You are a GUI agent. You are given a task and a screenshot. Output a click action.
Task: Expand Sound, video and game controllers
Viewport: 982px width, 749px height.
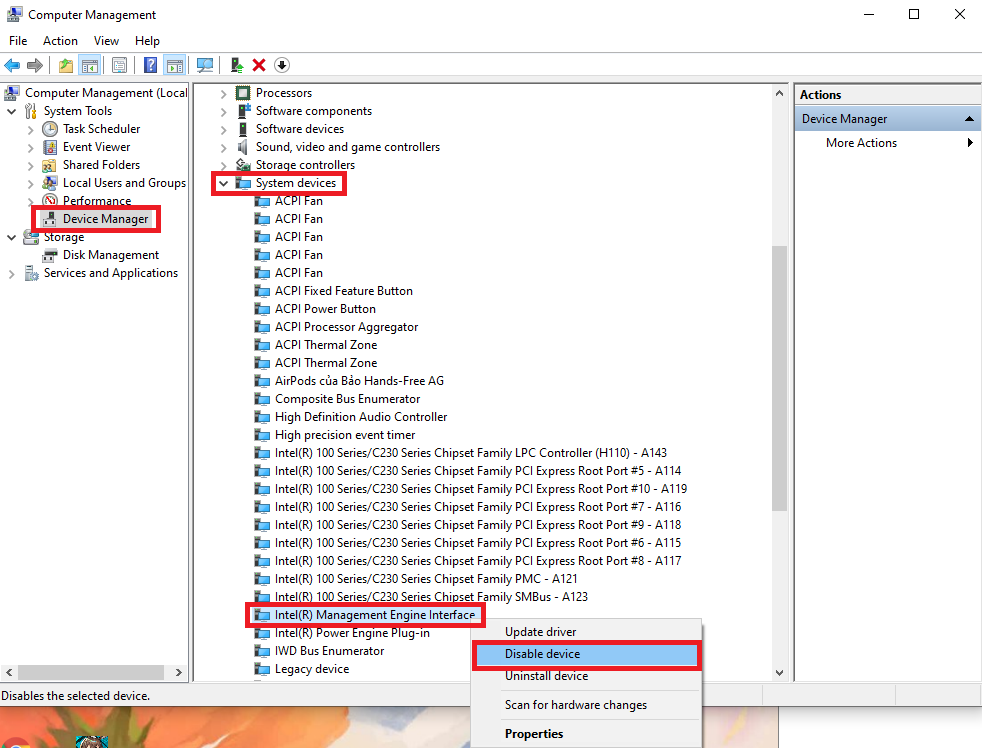[x=224, y=148]
